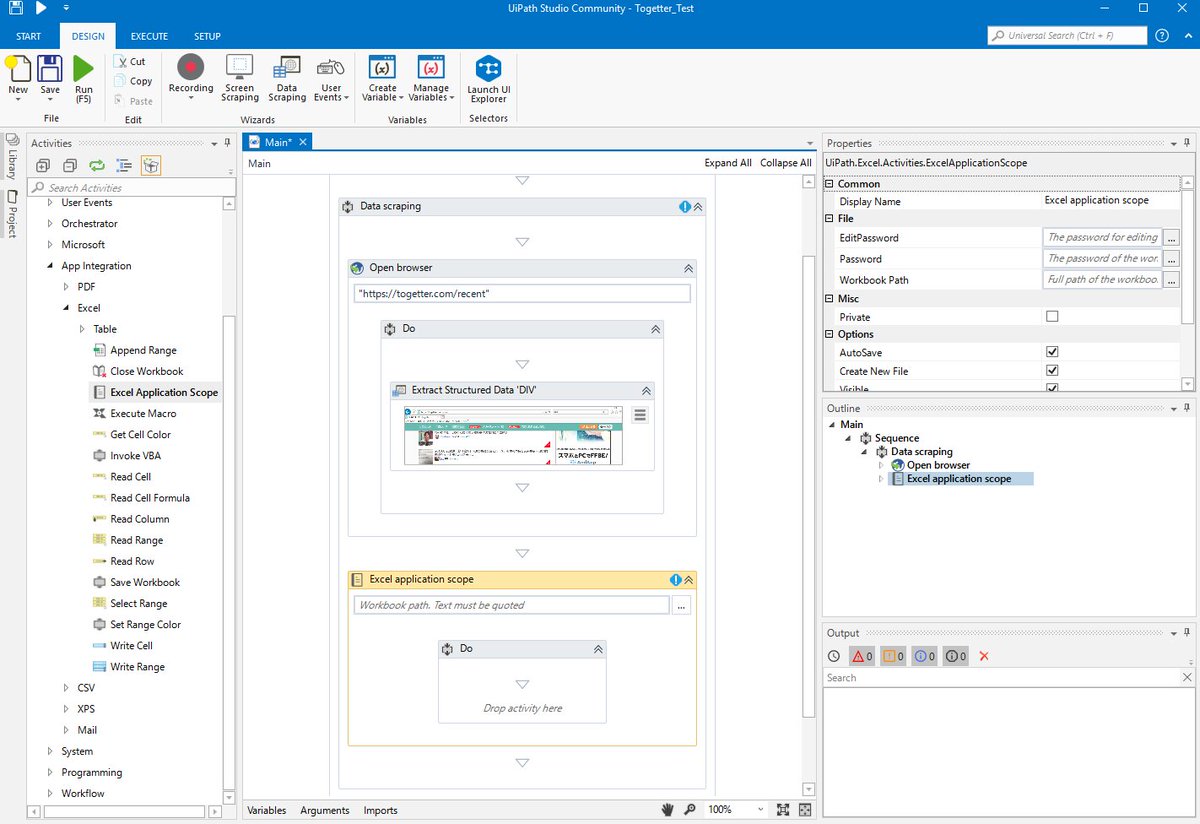This screenshot has height=824, width=1200.
Task: Toggle warning filter in Output
Action: coord(893,656)
